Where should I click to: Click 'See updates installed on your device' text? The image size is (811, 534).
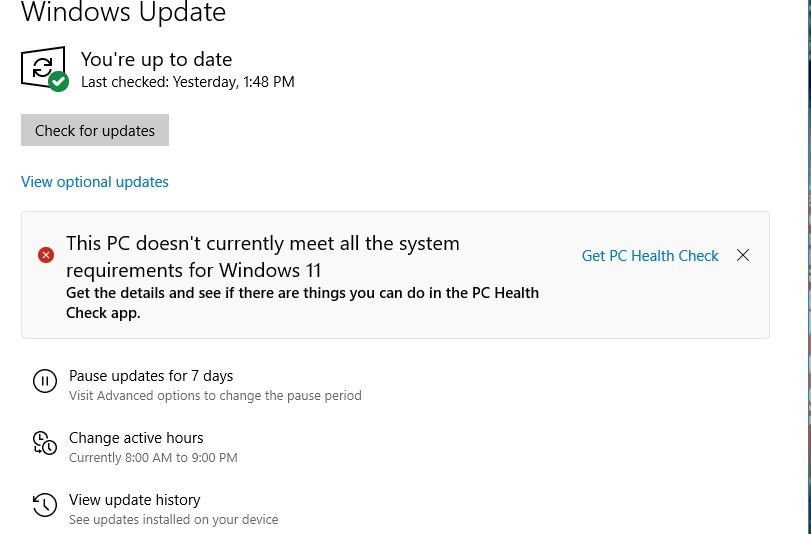point(173,520)
